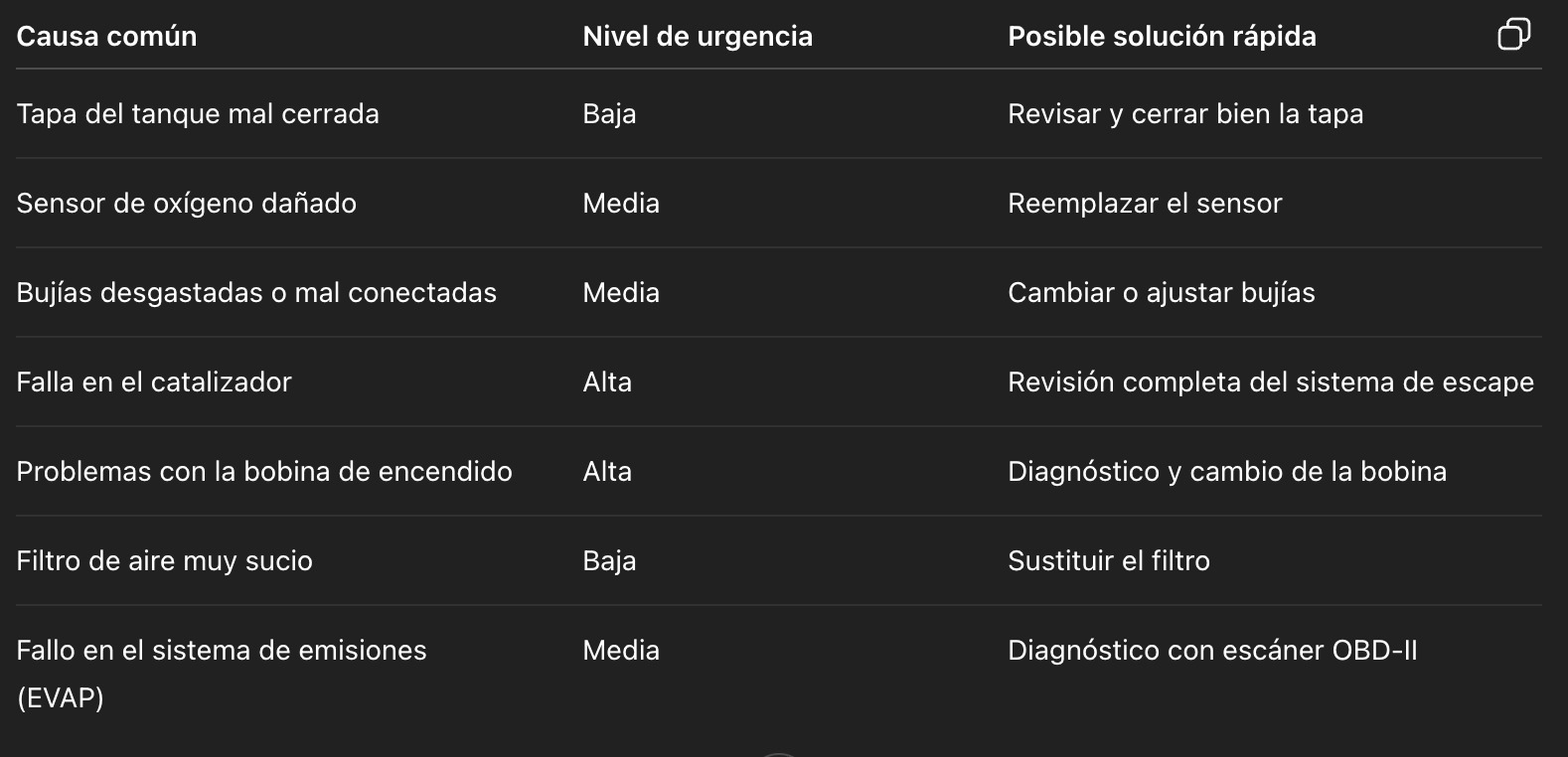Click 'Baja' urgency in the filtro de aire row
This screenshot has height=757, width=1568.
[609, 561]
